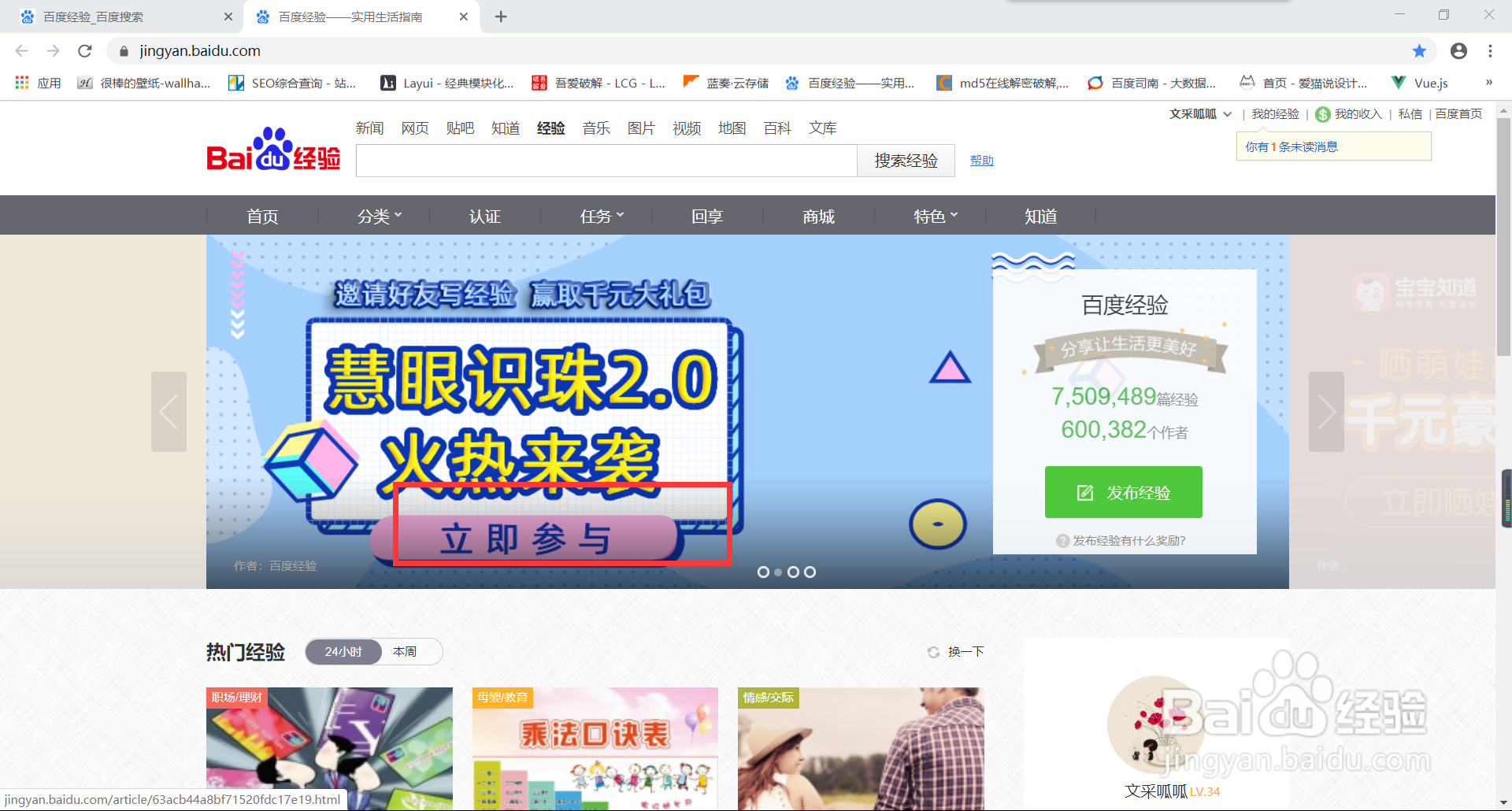Open the 吾爱破解 LCG bookmark

point(598,83)
